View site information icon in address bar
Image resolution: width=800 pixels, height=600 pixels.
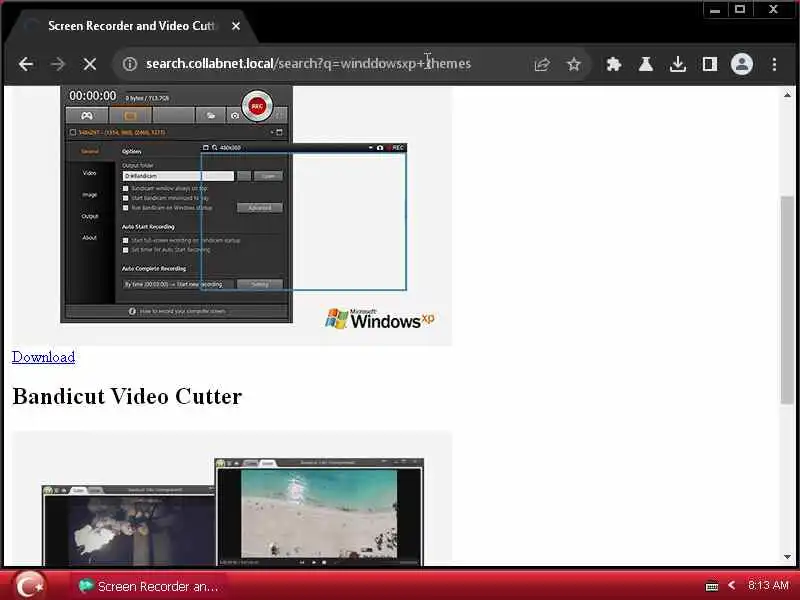tap(130, 64)
